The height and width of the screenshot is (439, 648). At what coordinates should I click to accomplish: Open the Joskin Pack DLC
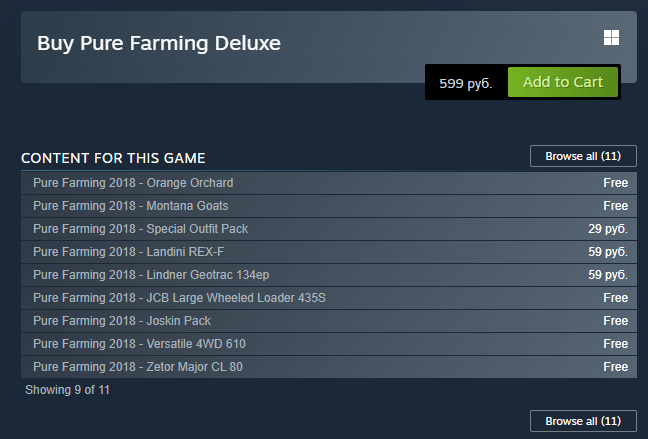[x=122, y=321]
